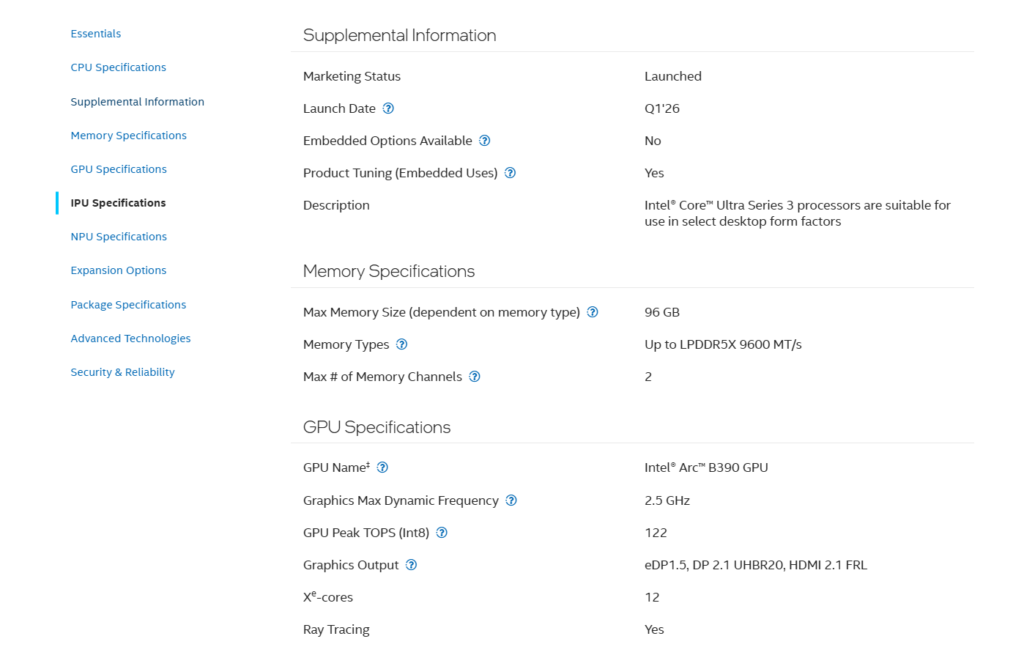Click Expansion Options in the left navigation

[118, 270]
